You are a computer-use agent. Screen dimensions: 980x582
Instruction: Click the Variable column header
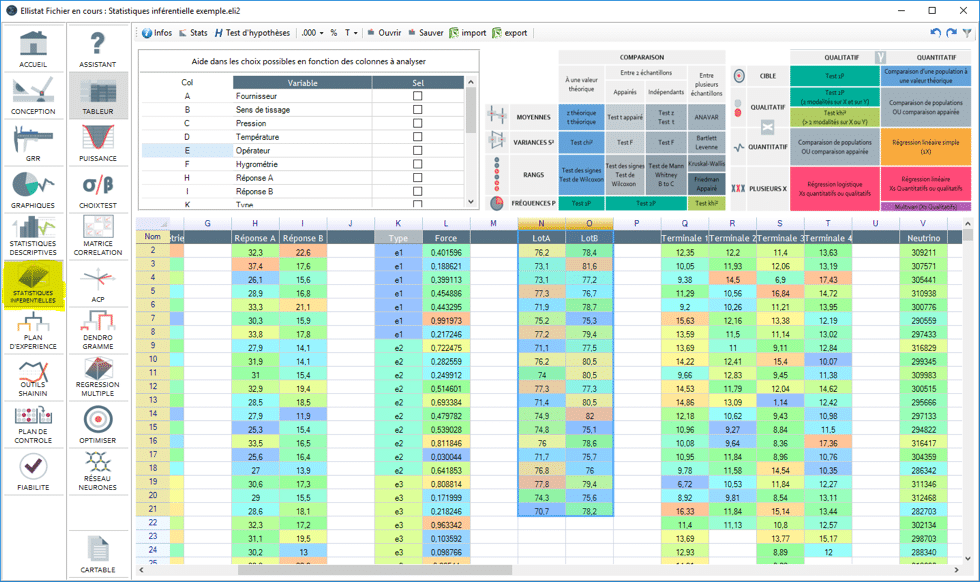click(302, 83)
